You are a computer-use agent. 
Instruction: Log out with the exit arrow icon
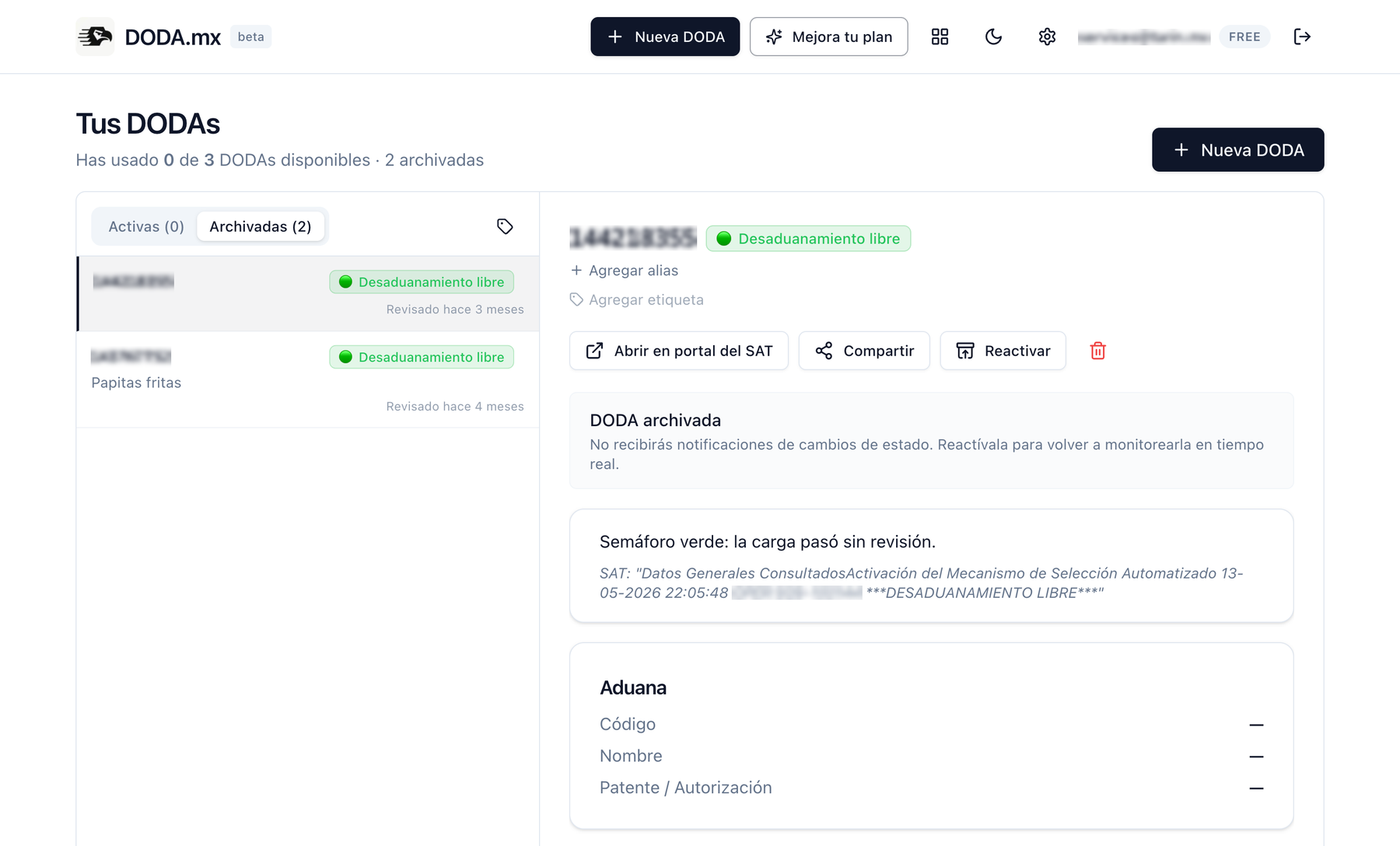tap(1302, 37)
